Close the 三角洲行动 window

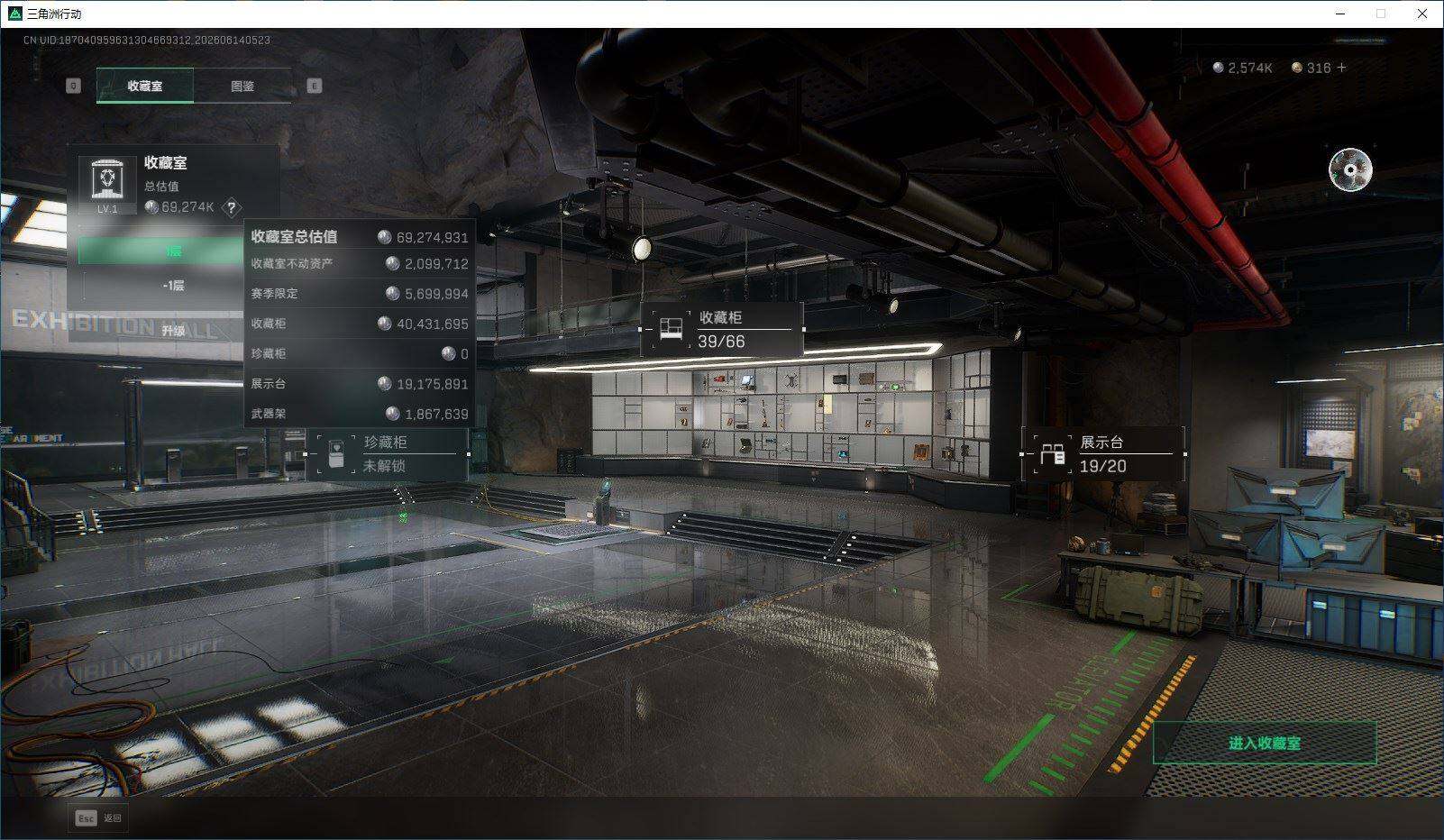(1422, 14)
